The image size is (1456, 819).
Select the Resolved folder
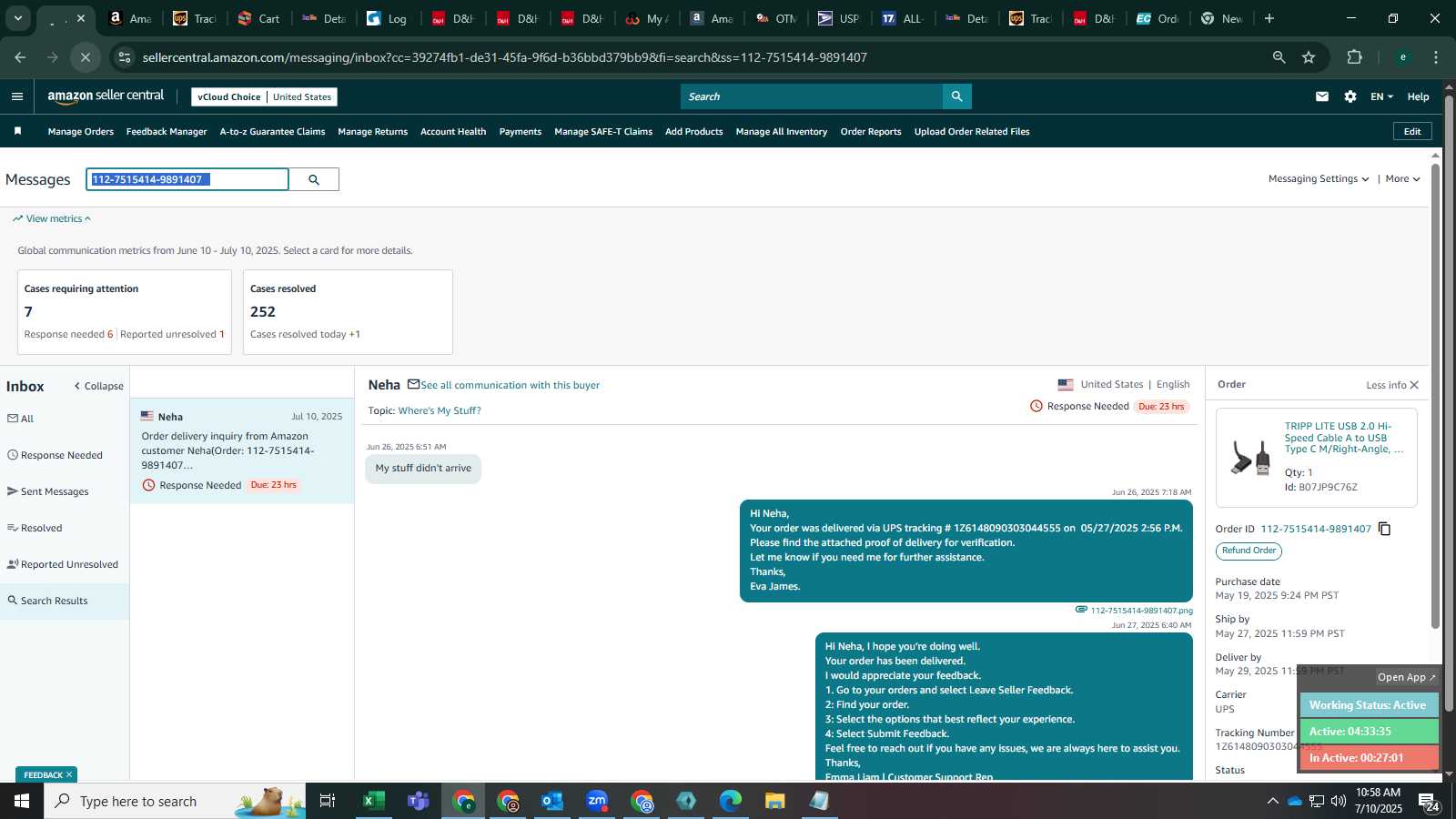35,528
